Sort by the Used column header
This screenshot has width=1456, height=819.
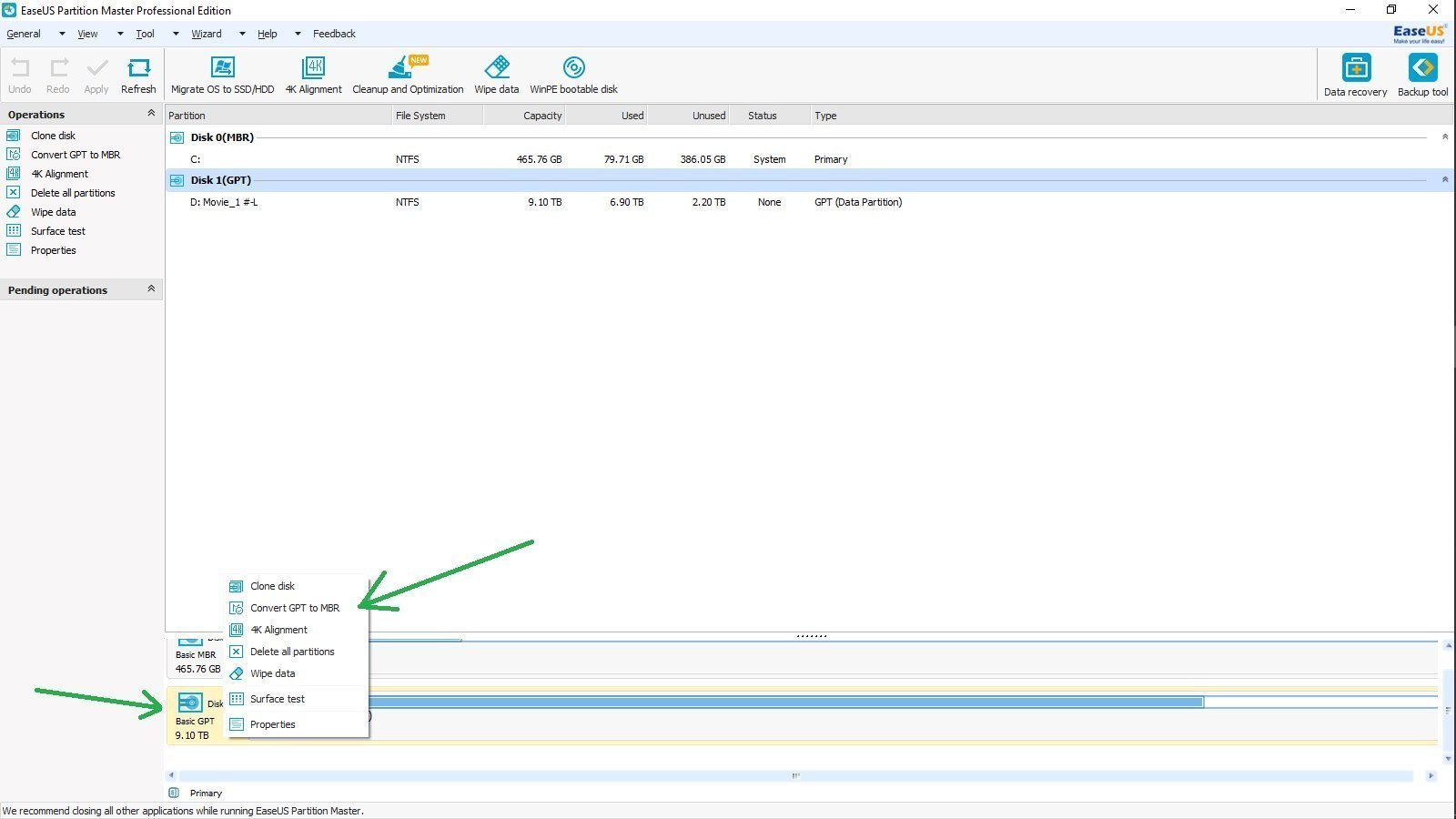(606, 116)
